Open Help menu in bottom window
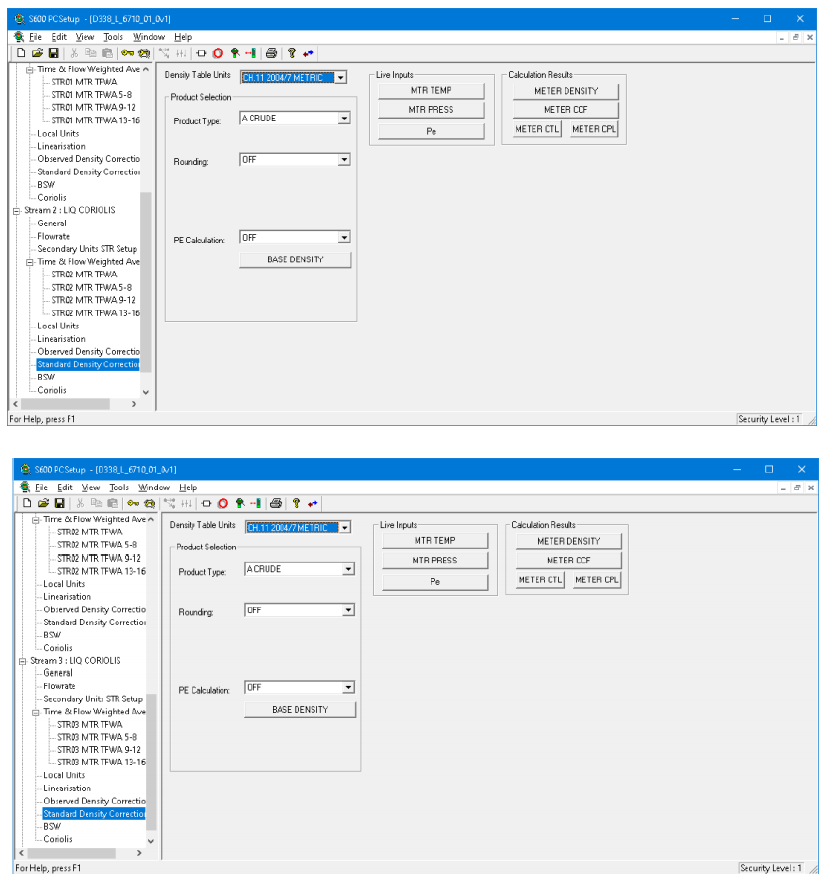This screenshot has height=882, width=828. tap(188, 488)
